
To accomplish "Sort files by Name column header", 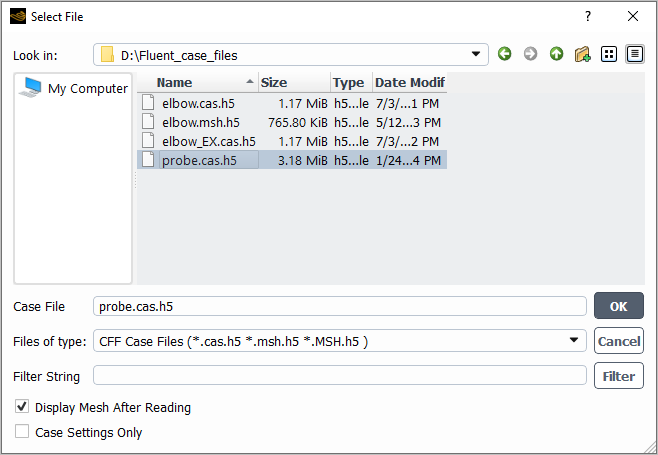I will click(198, 83).
